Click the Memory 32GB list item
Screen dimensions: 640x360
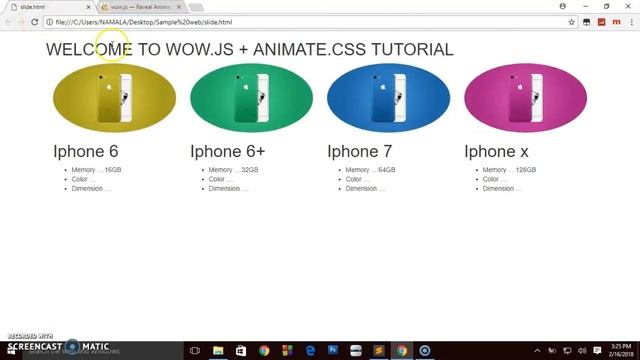tap(233, 170)
